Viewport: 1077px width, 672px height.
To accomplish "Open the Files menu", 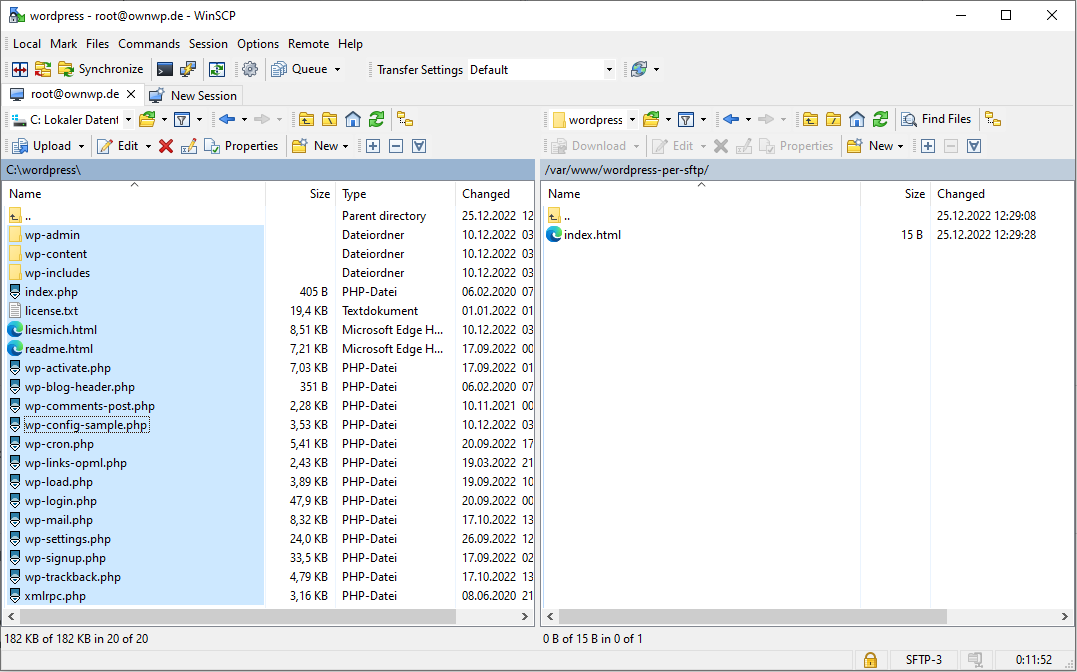I will click(x=98, y=43).
